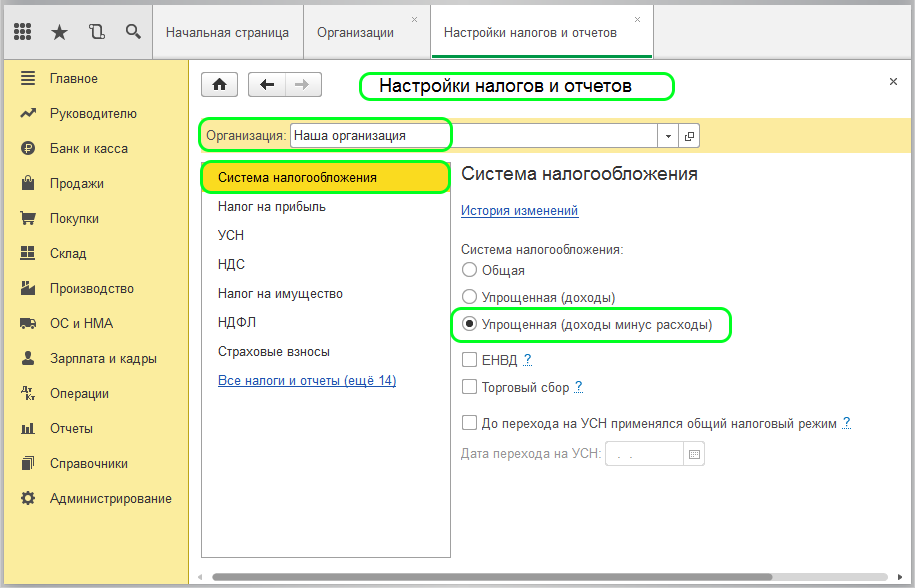Open organization form with the open icon
This screenshot has width=915, height=588.
pyautogui.click(x=690, y=136)
